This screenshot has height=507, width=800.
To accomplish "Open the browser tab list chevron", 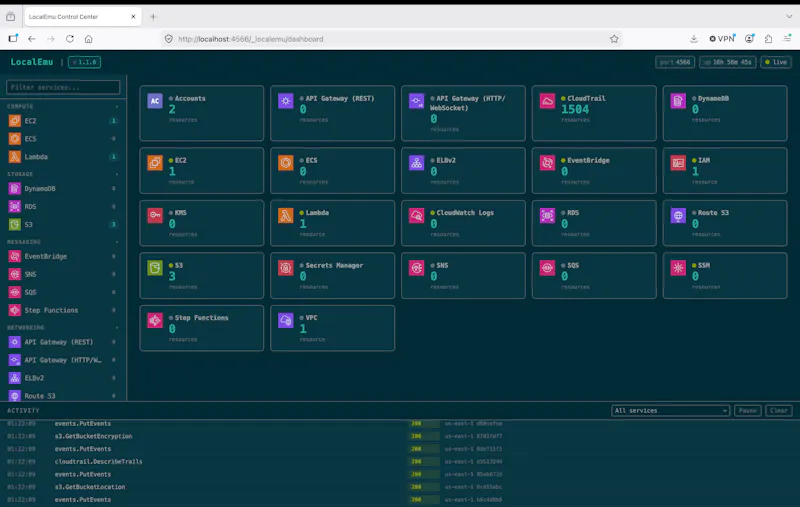I will click(789, 16).
